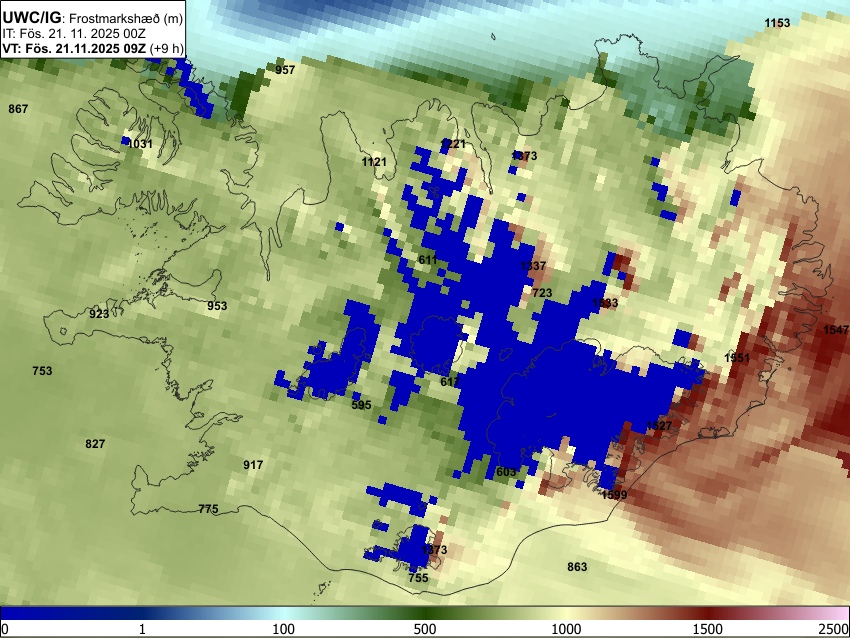Click the 595 value label
Screen dimensions: 850x638
362,405
